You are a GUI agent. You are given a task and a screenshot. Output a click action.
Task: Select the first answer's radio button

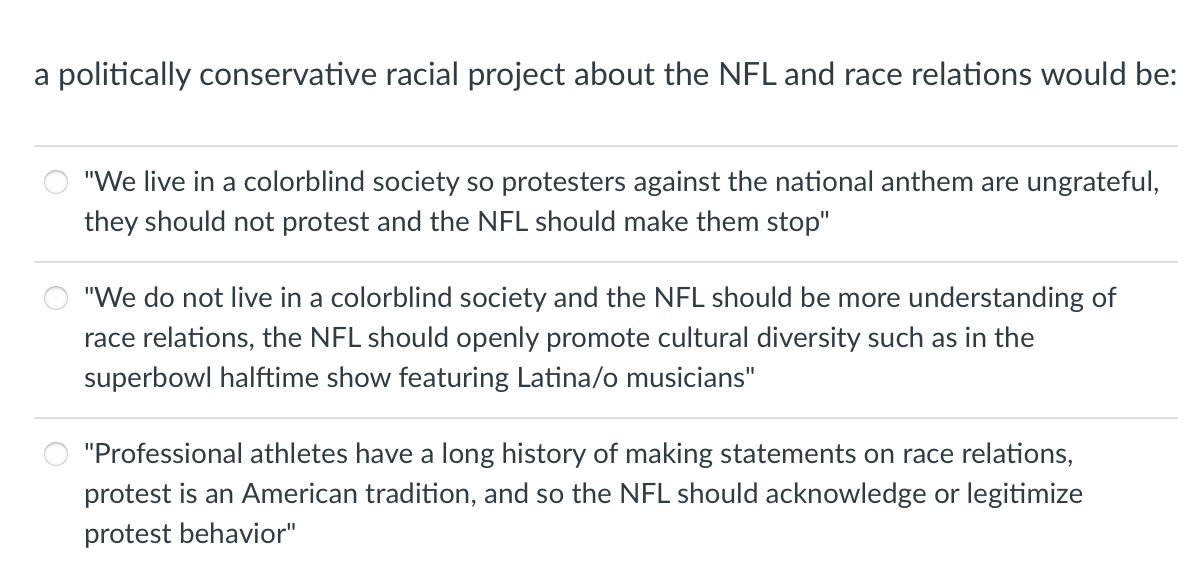point(57,182)
